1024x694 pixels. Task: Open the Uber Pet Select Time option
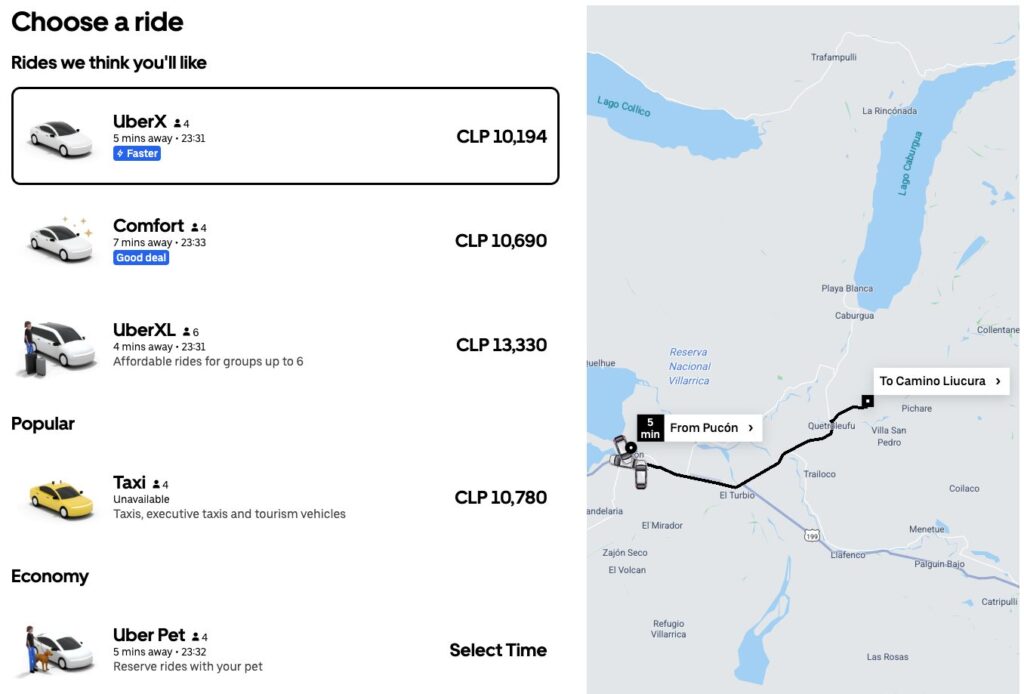click(498, 650)
